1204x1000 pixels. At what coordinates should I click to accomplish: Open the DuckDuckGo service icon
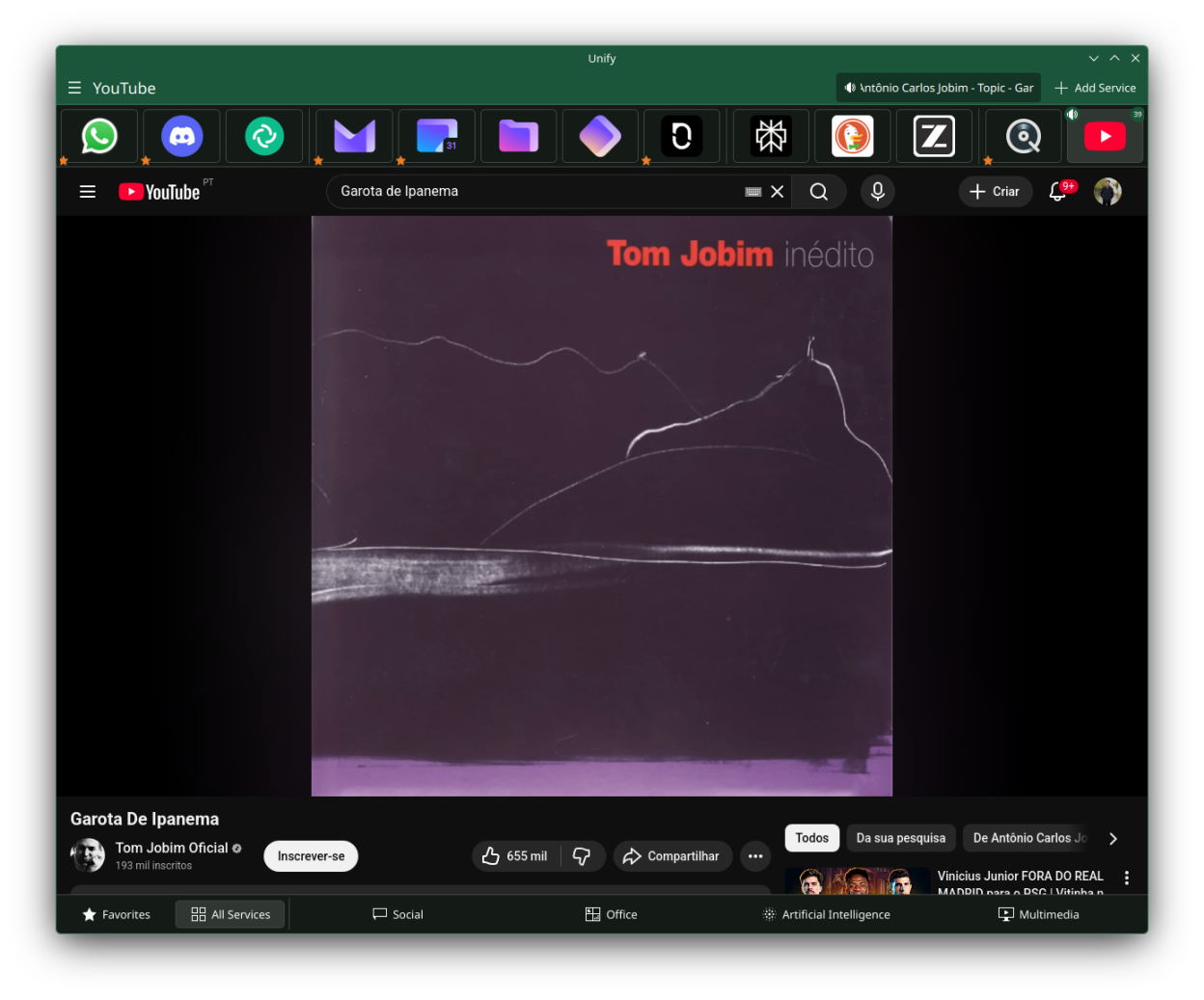click(852, 136)
